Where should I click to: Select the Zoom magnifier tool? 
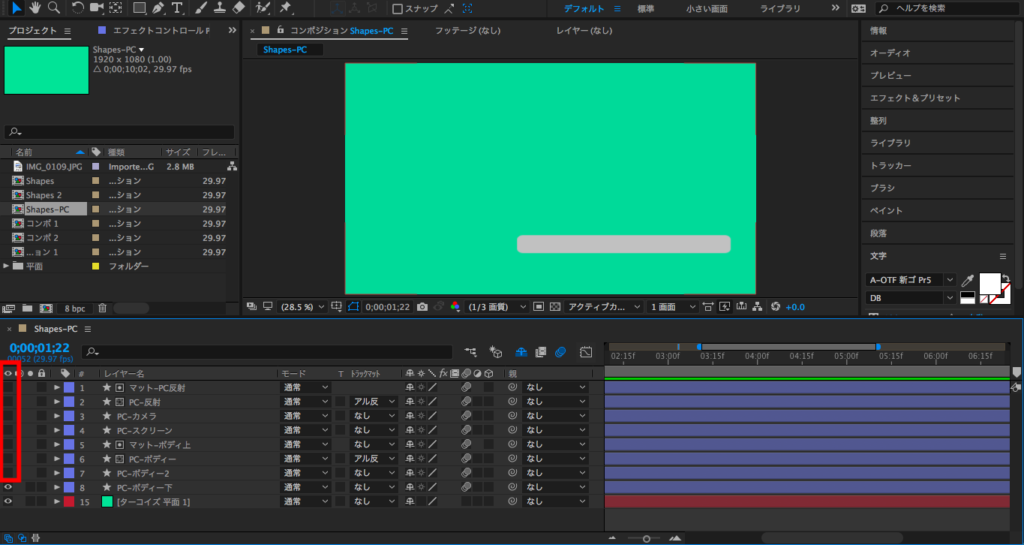pyautogui.click(x=54, y=8)
